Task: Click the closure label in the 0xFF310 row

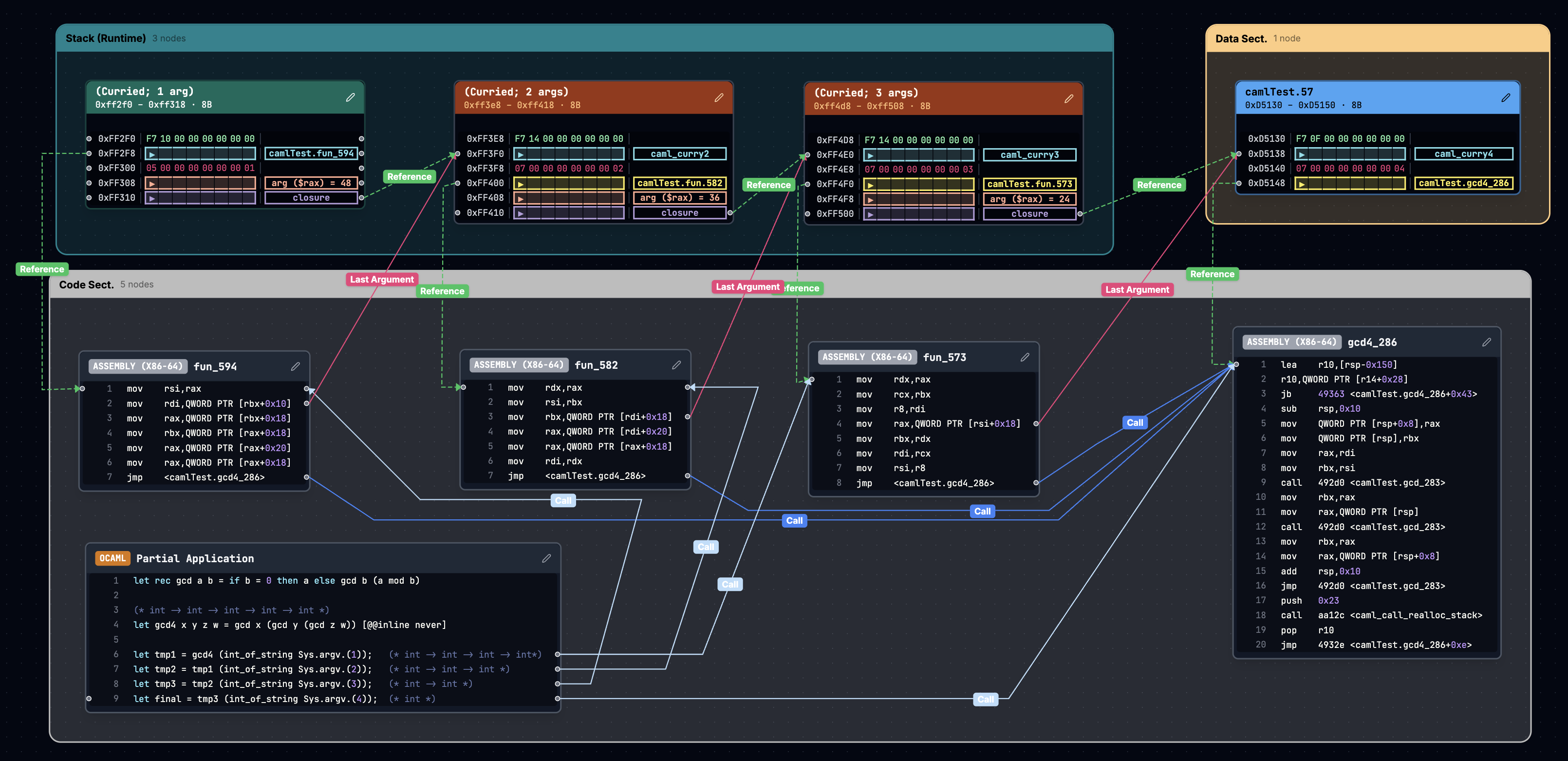Action: 311,198
